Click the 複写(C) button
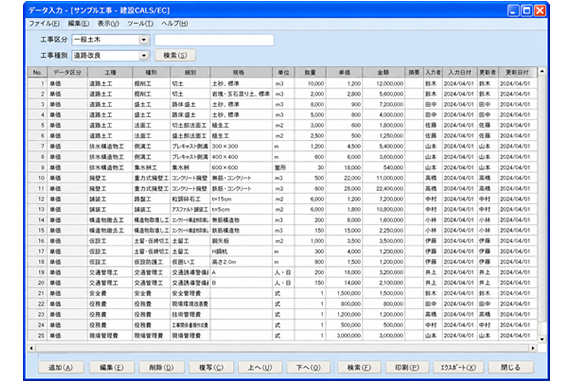The width and height of the screenshot is (573, 382). 211,367
